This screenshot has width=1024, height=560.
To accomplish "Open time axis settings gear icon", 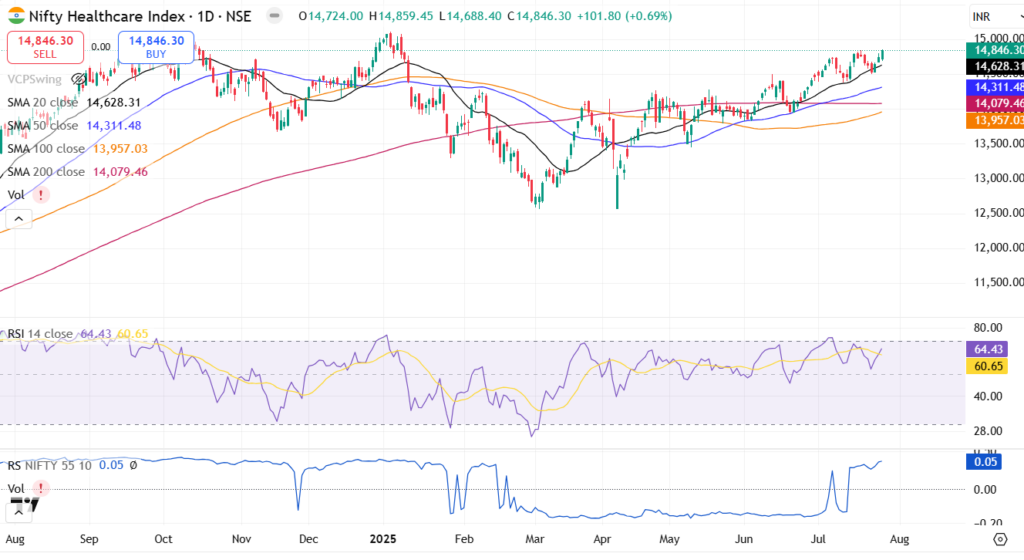I will point(1000,539).
